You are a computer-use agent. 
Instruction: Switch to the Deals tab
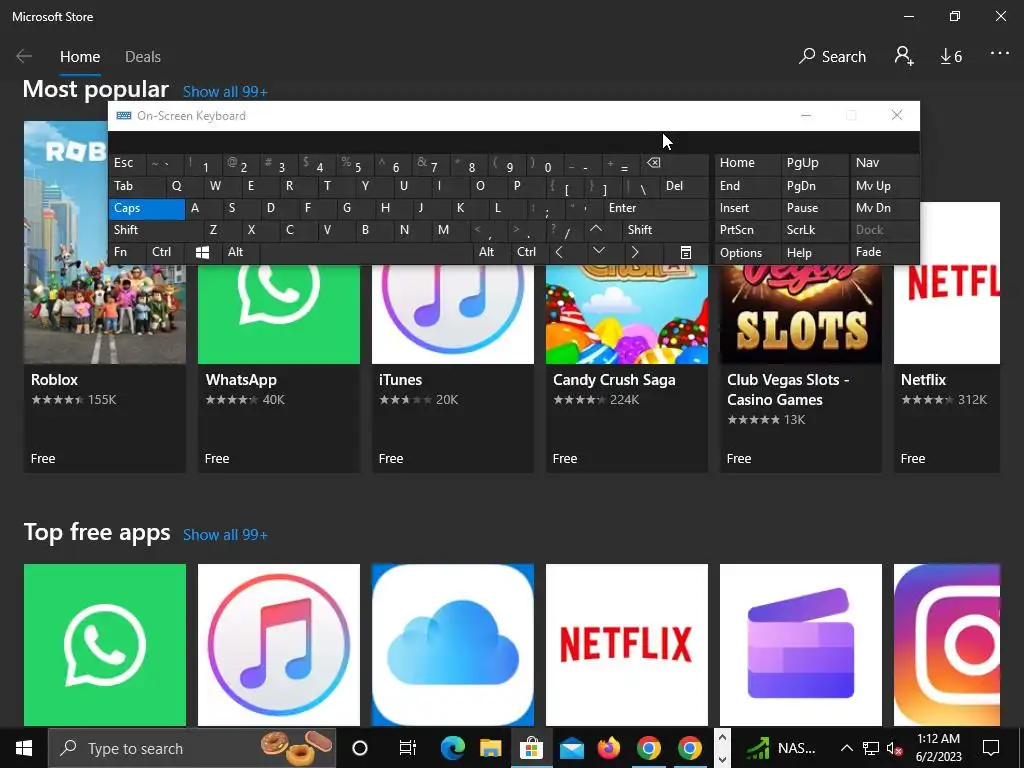click(143, 57)
